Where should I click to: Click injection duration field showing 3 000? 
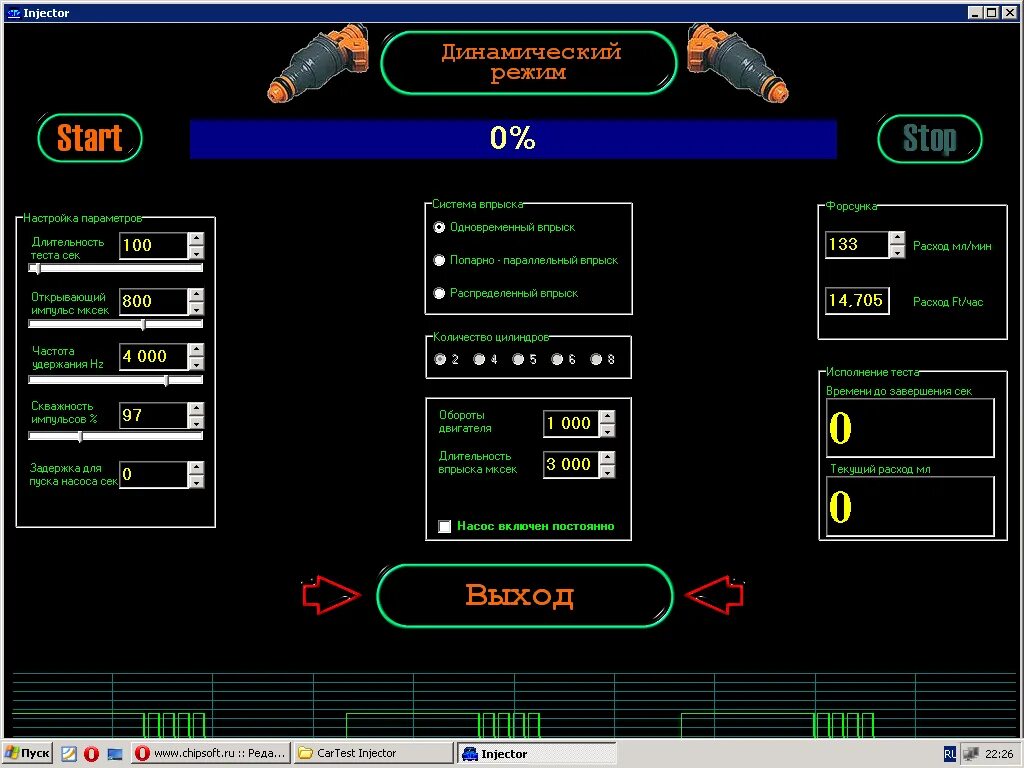click(571, 464)
